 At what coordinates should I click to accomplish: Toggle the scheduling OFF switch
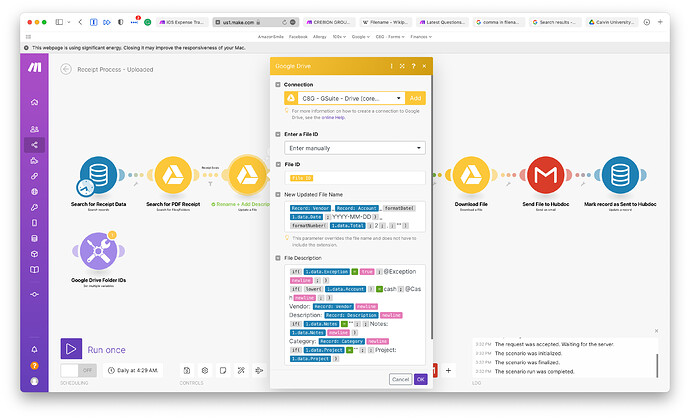(x=78, y=370)
